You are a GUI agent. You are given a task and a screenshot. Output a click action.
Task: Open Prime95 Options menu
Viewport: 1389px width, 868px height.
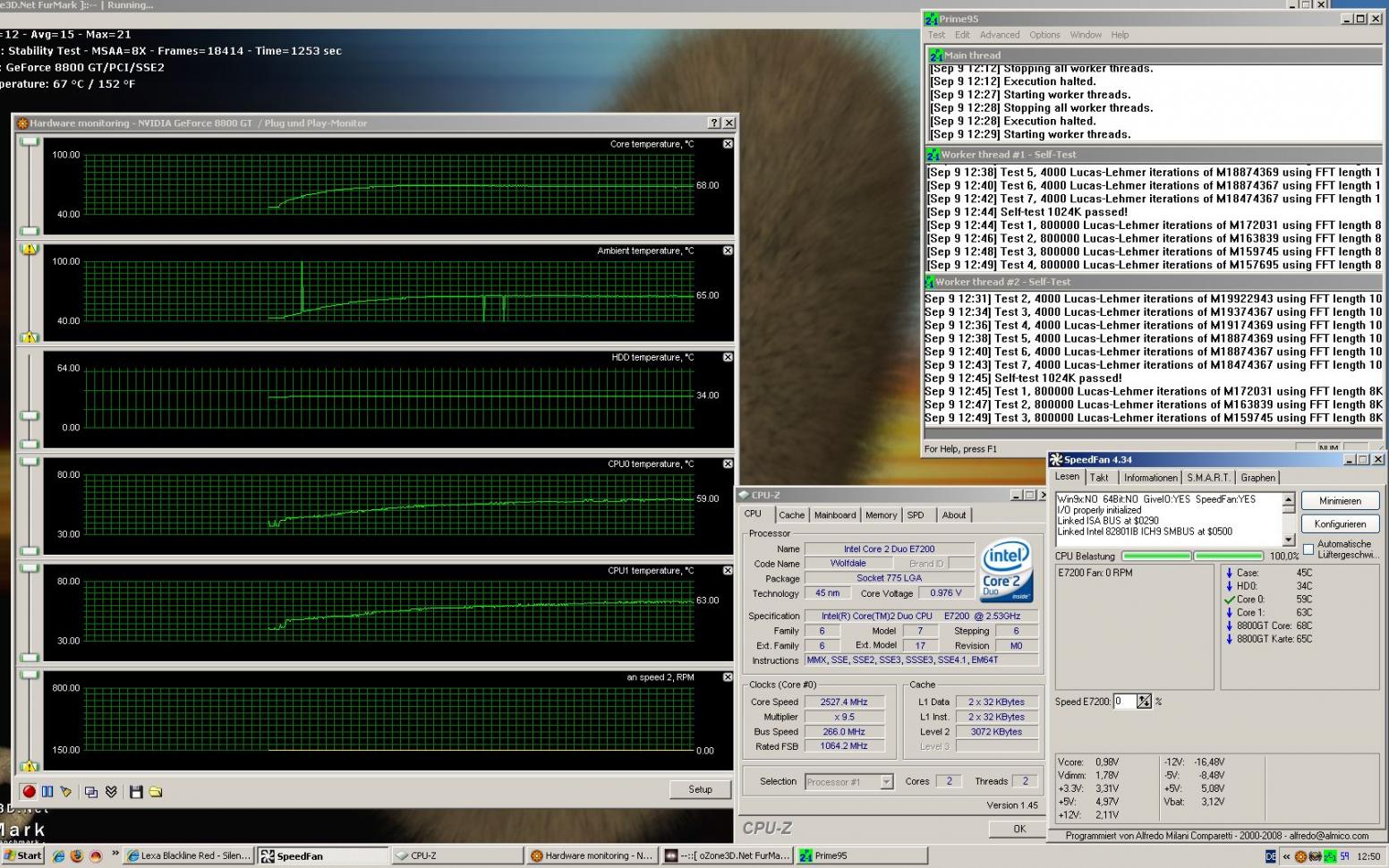click(1044, 35)
